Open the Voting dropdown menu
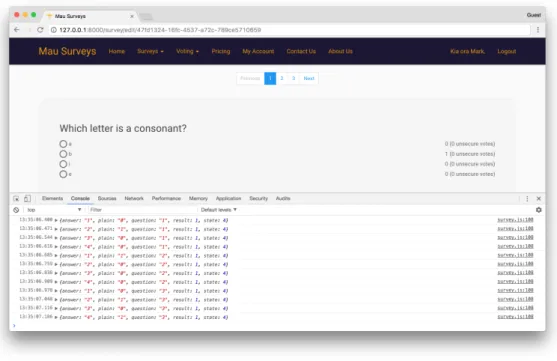This screenshot has width=557, height=361. (x=187, y=51)
